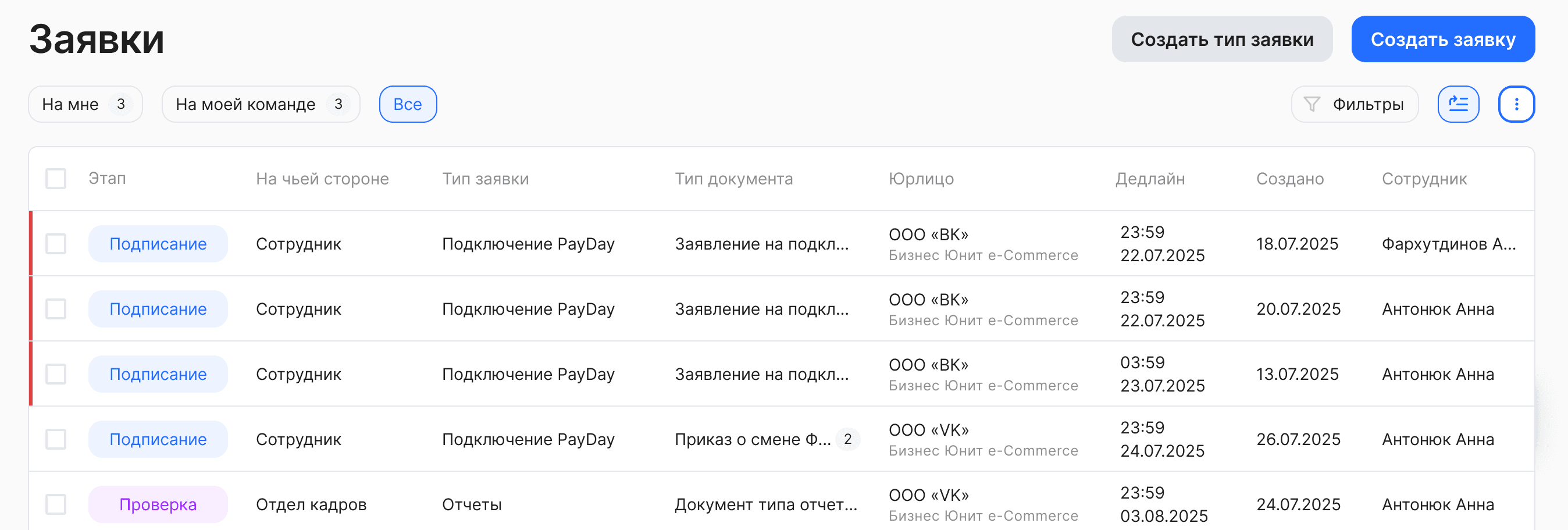Viewport: 1568px width, 530px height.
Task: Sort by the Создано column header
Action: 1290,179
